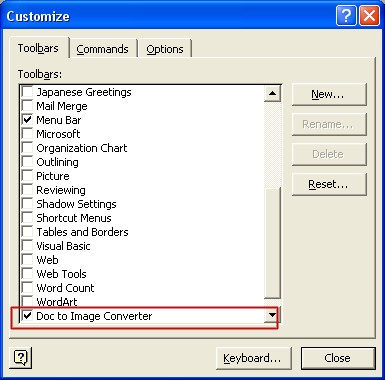Enable the Reviewing toolbar checkbox

tap(27, 189)
